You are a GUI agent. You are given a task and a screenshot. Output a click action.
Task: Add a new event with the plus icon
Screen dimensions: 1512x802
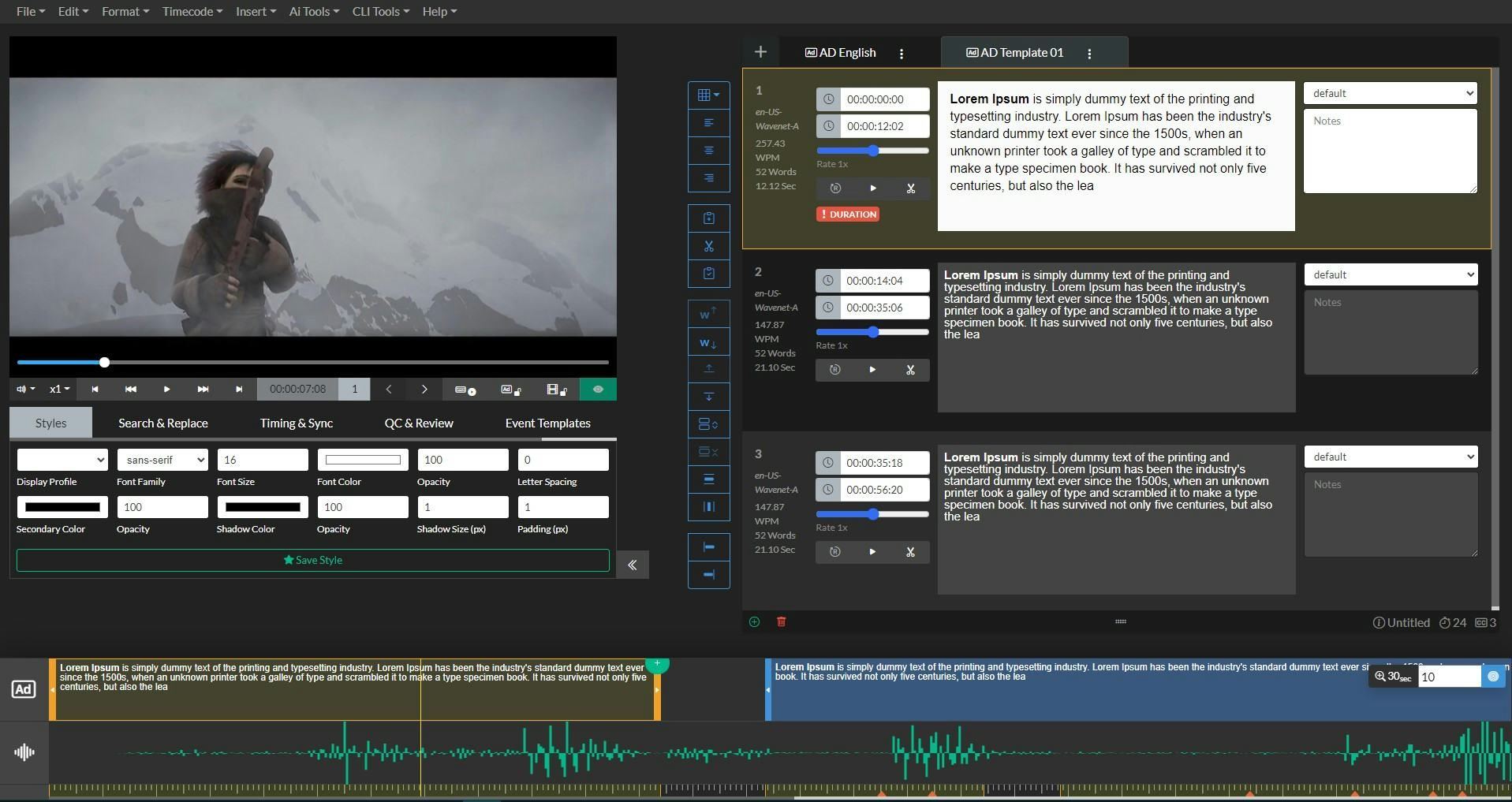[x=753, y=622]
